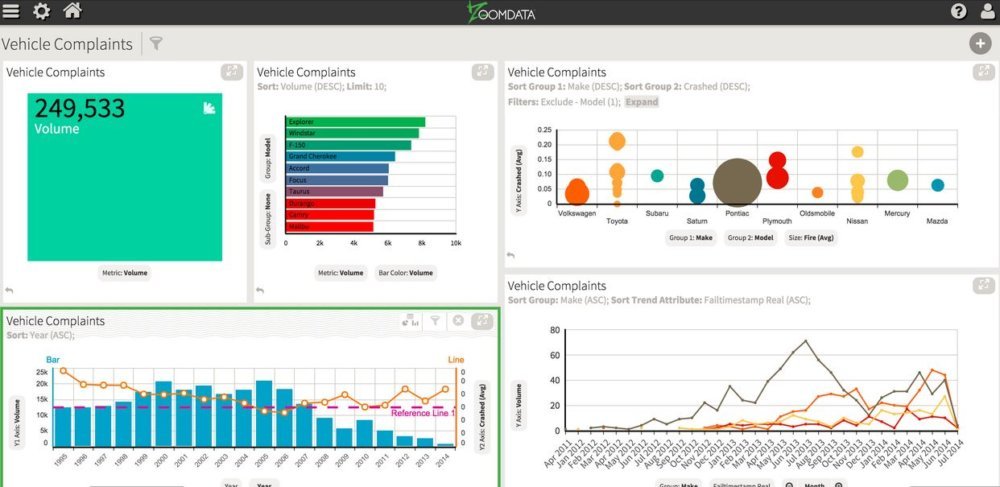Remove the bar-line chart widget
This screenshot has width=1000, height=487.
point(458,321)
